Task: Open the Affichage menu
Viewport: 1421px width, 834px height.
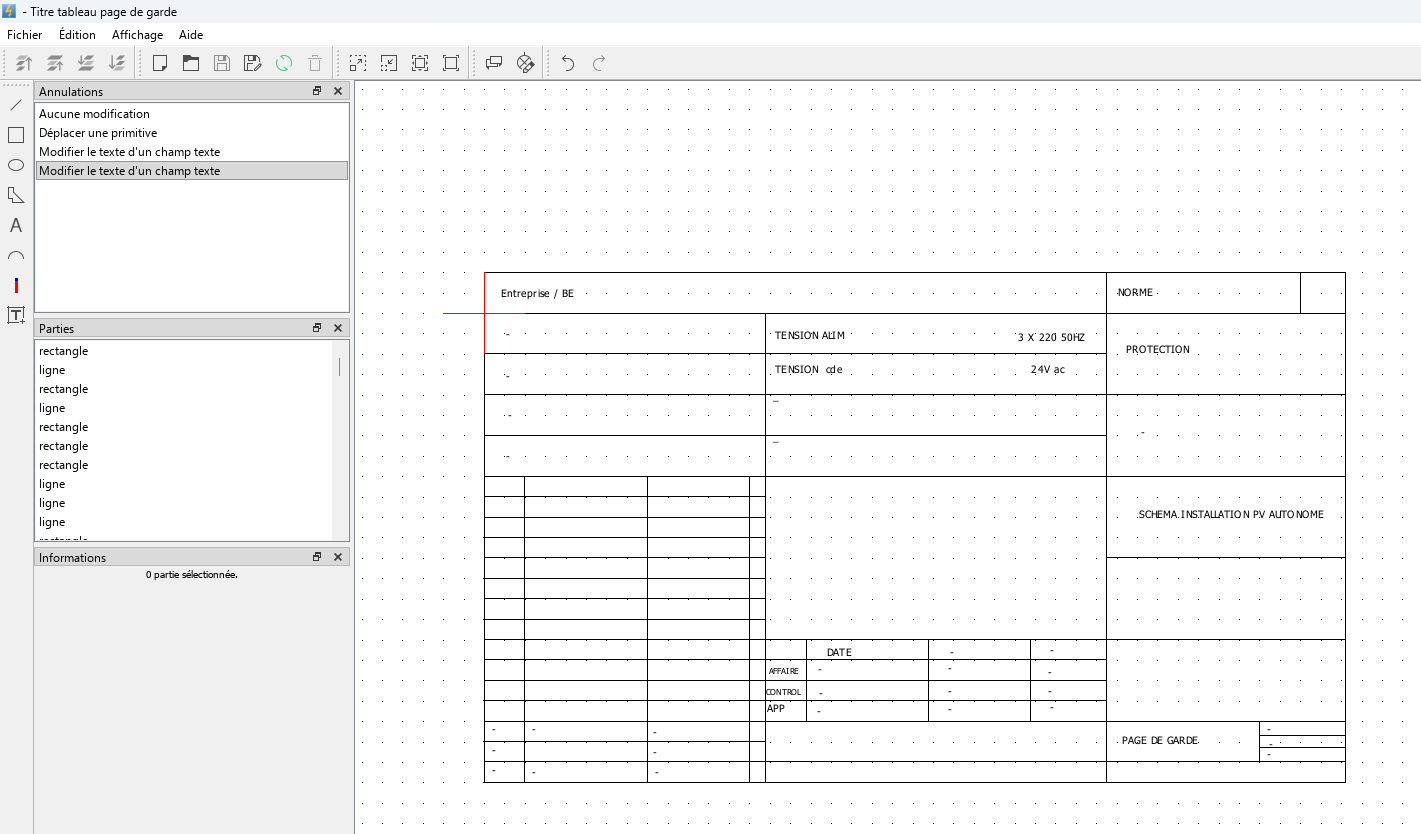Action: coord(137,35)
